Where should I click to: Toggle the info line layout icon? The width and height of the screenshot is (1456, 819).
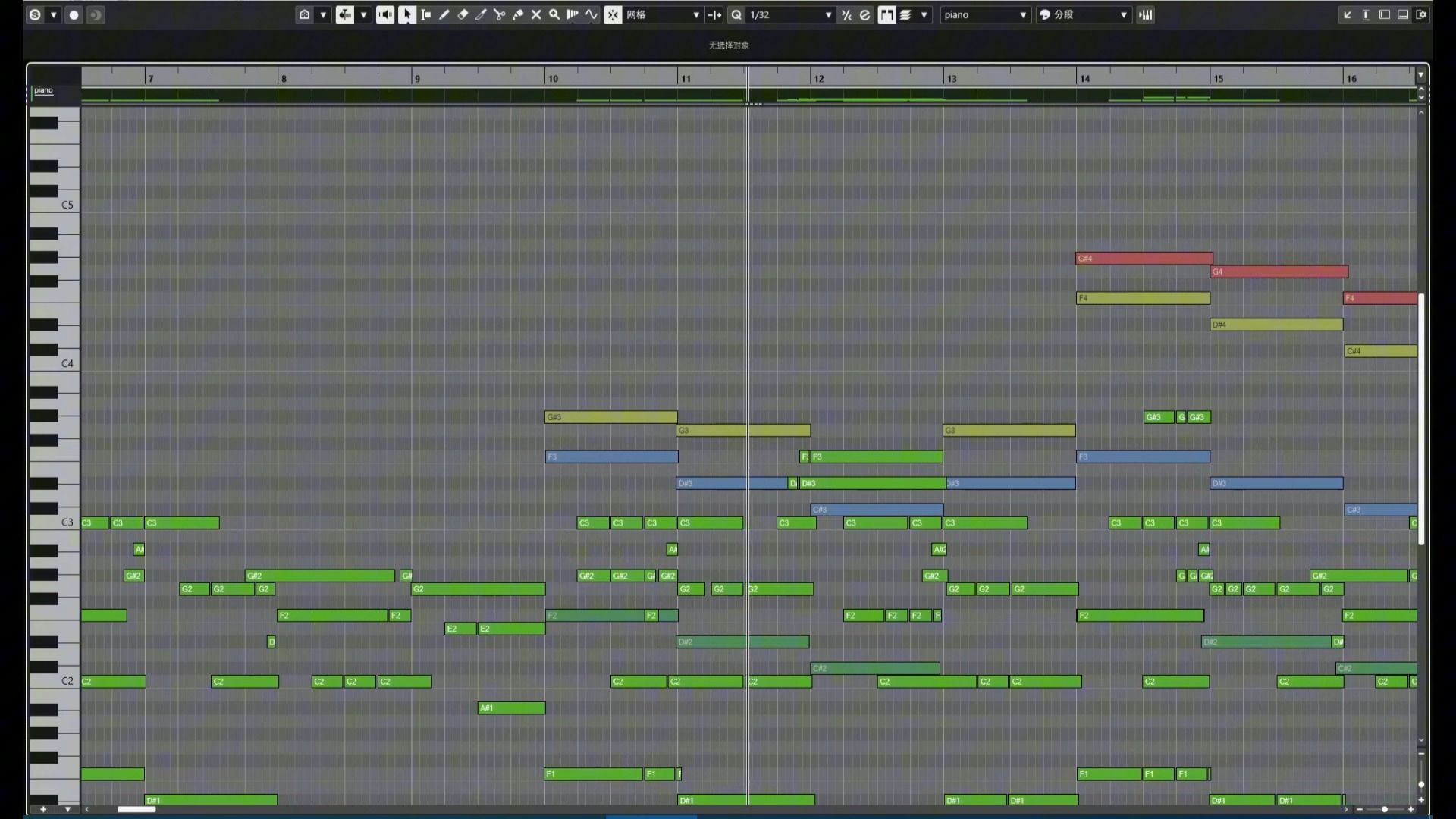[1366, 14]
